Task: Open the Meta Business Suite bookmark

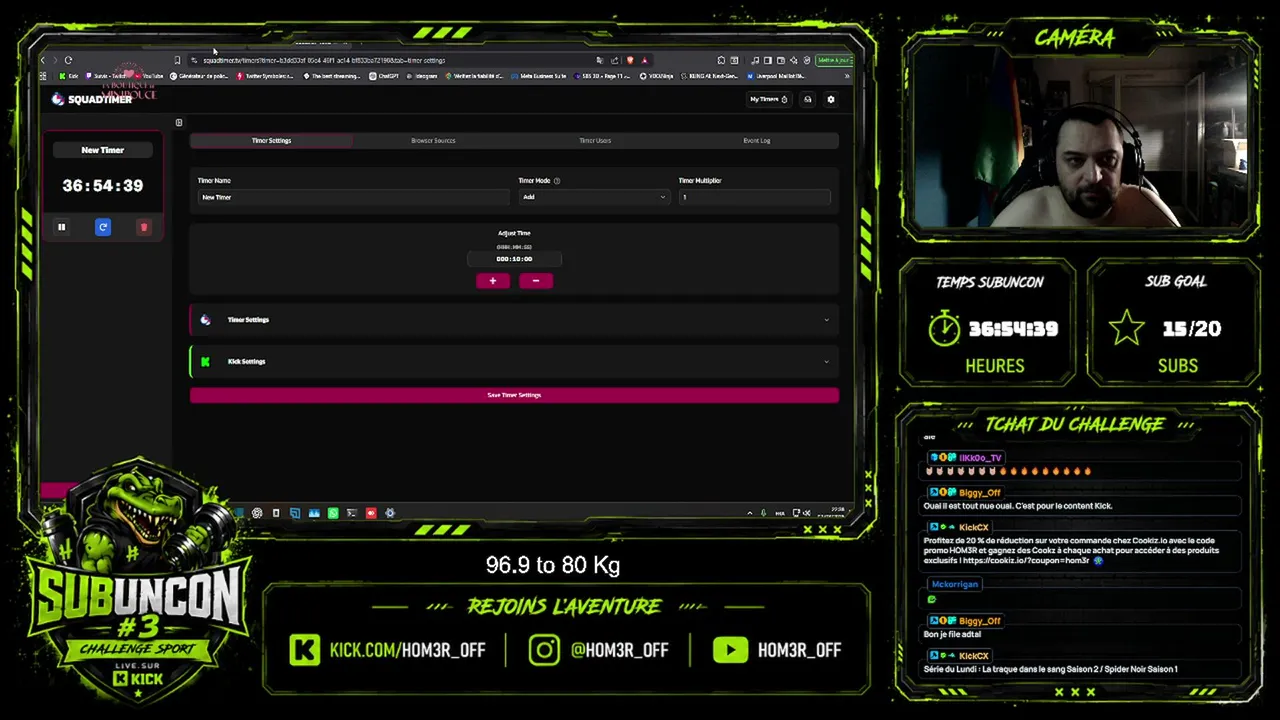Action: tap(539, 76)
